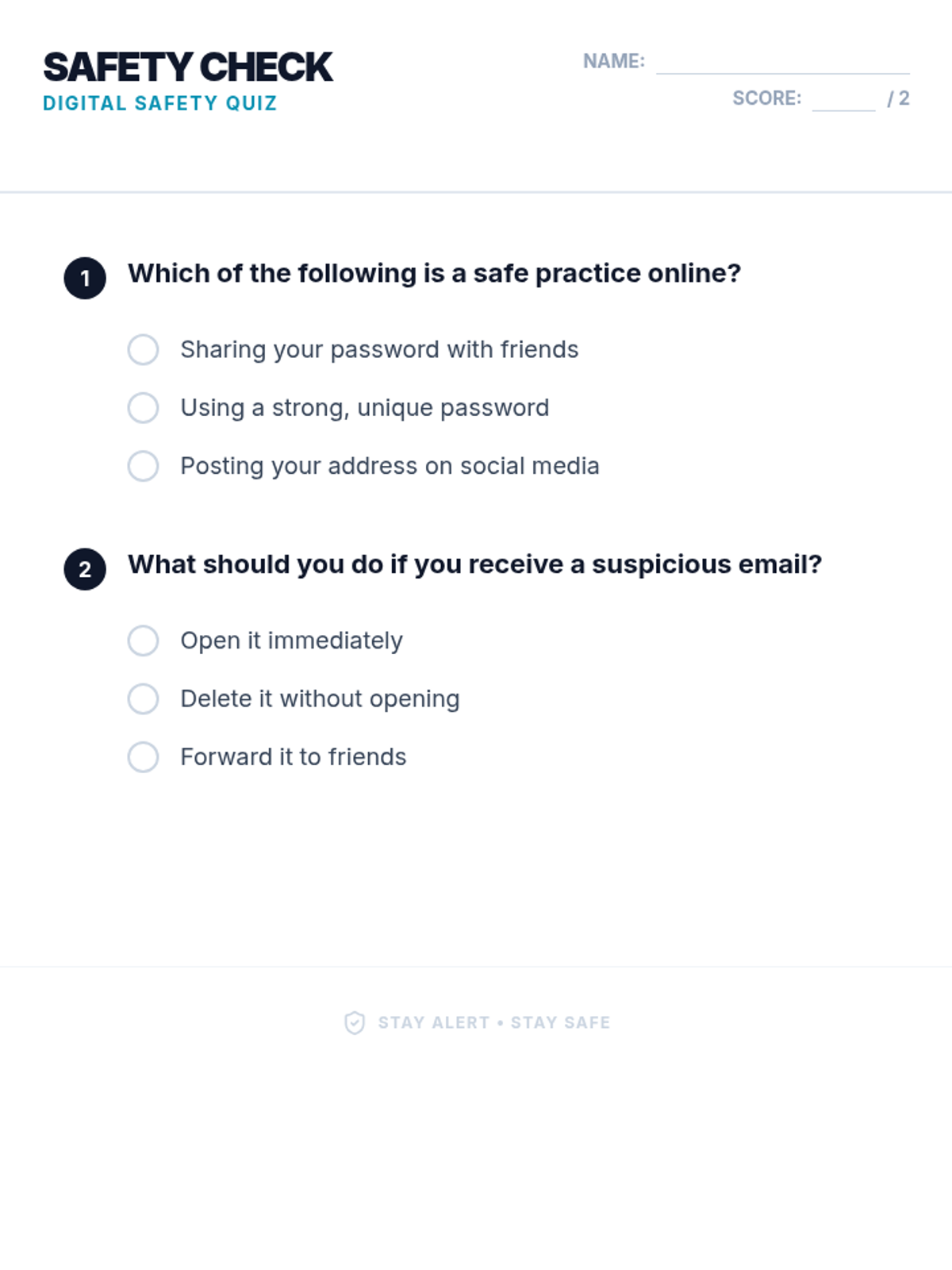The width and height of the screenshot is (952, 1270).
Task: Click the "/ 2" total score text
Action: pyautogui.click(x=898, y=98)
